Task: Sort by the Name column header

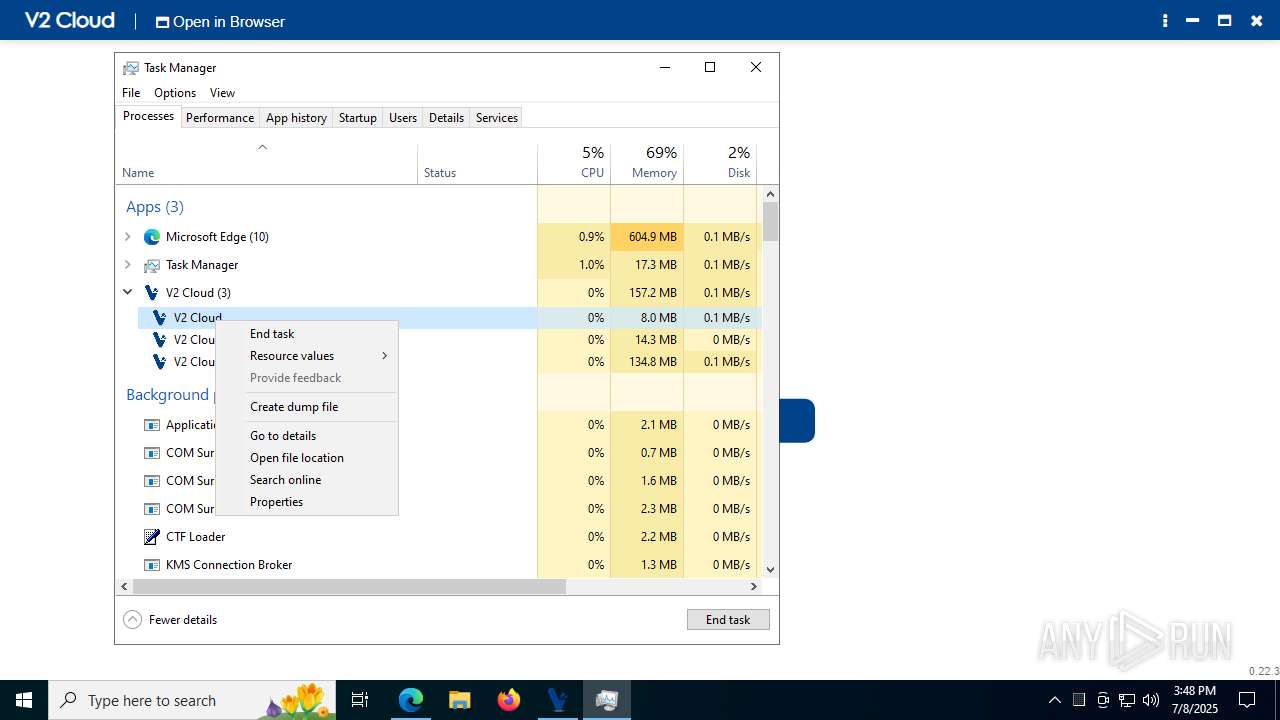Action: tap(266, 163)
